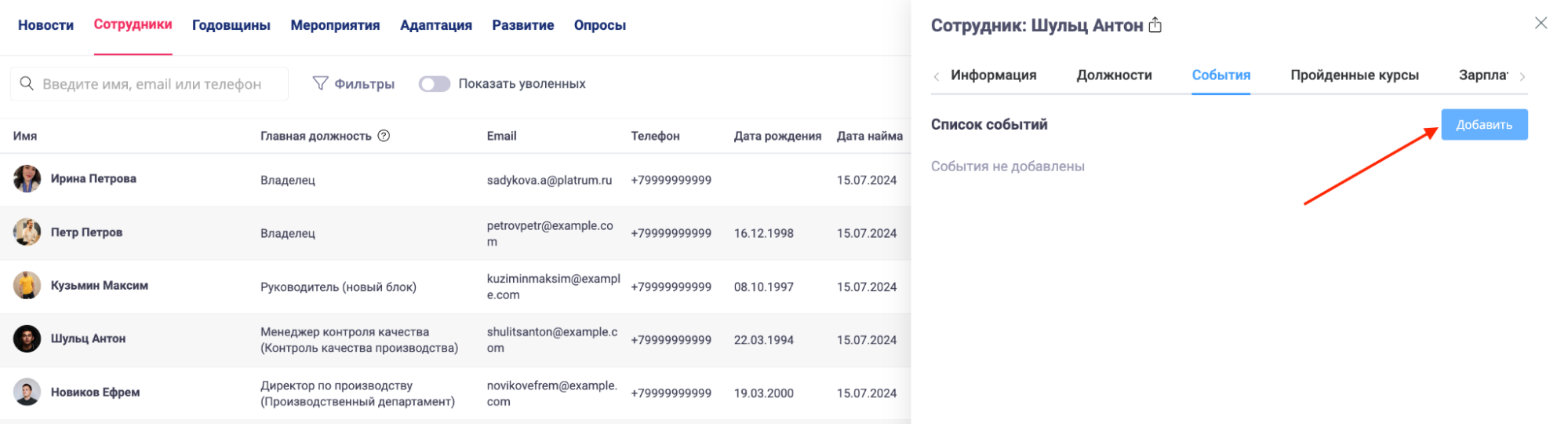Switch to Адаптация tab
The height and width of the screenshot is (424, 1568).
[x=436, y=25]
